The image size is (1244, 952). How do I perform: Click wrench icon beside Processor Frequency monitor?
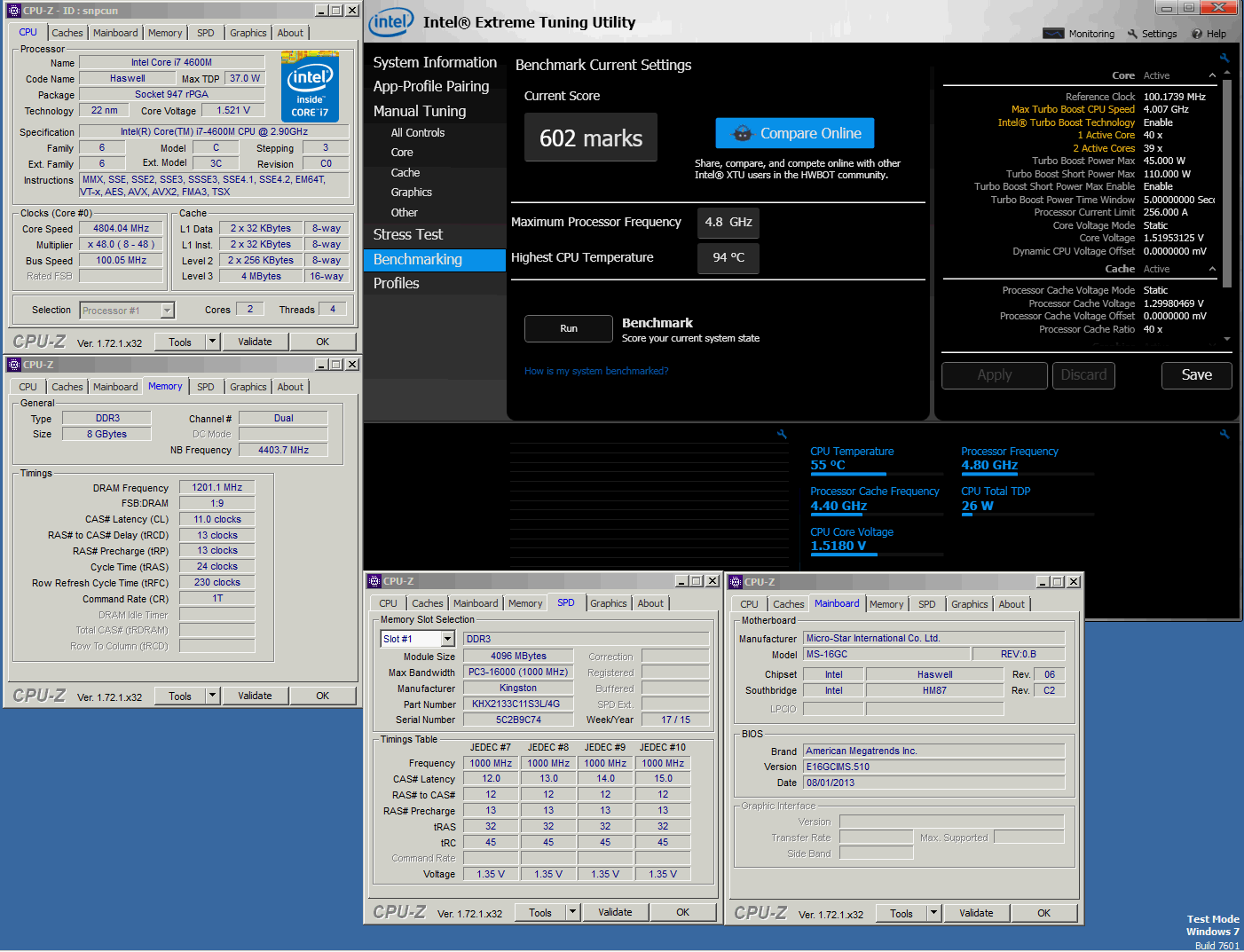(x=1224, y=434)
